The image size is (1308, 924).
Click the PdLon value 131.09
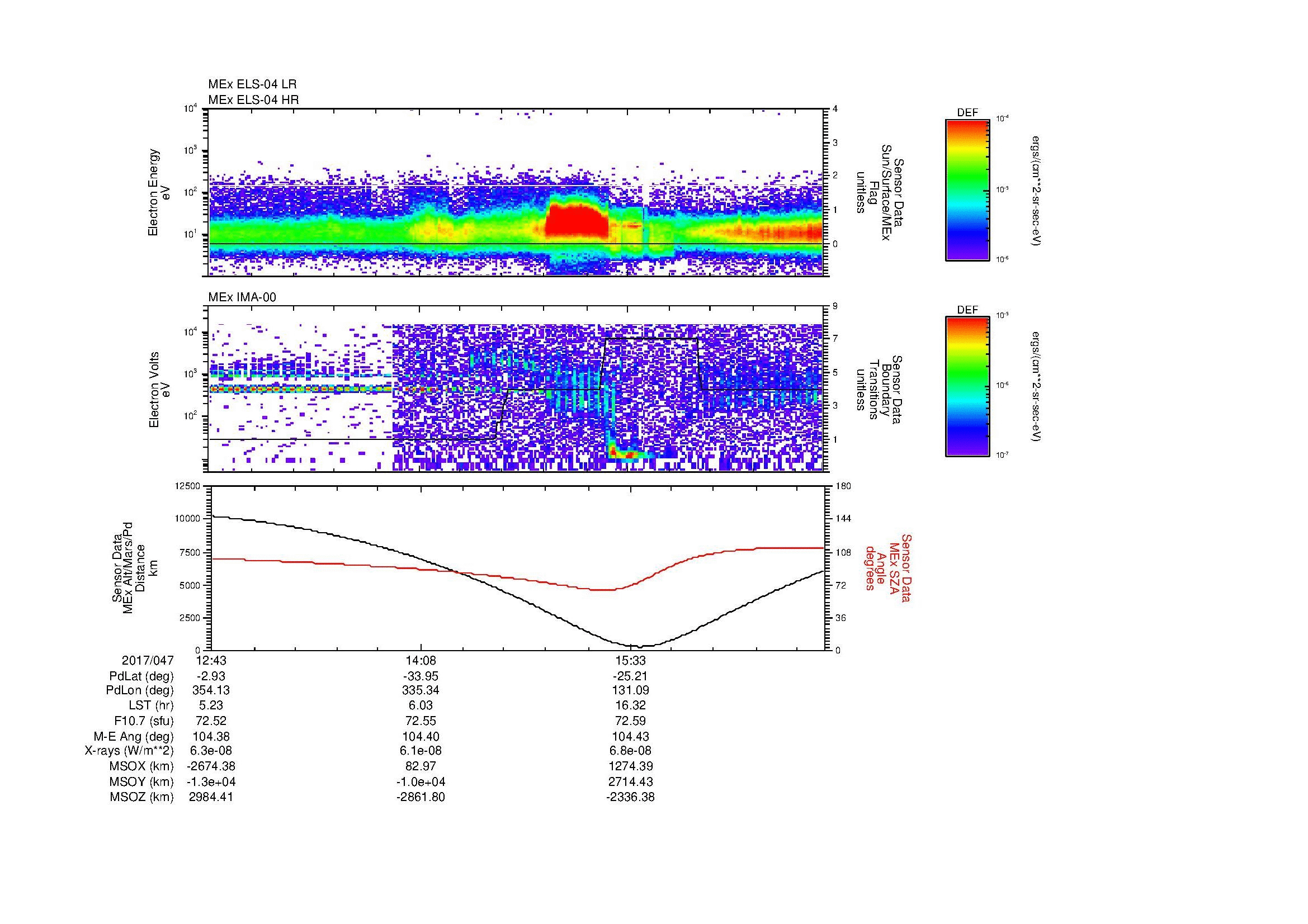click(630, 690)
